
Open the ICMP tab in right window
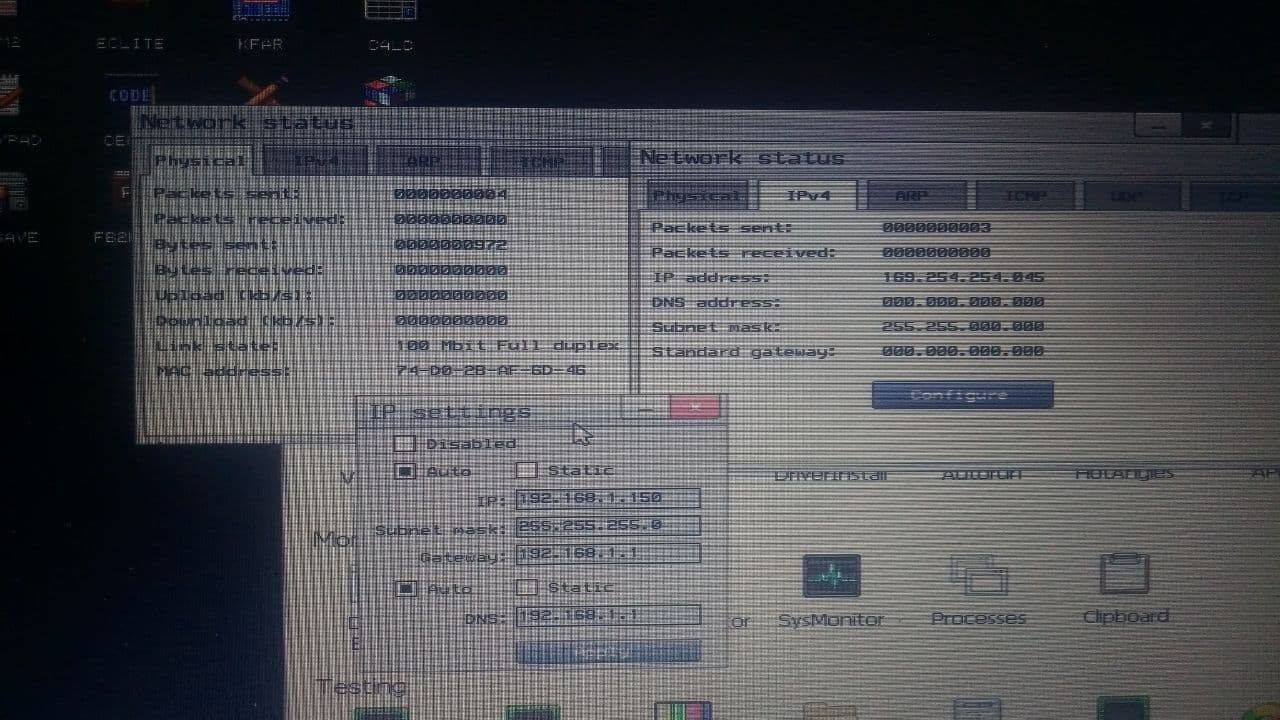pos(1024,195)
